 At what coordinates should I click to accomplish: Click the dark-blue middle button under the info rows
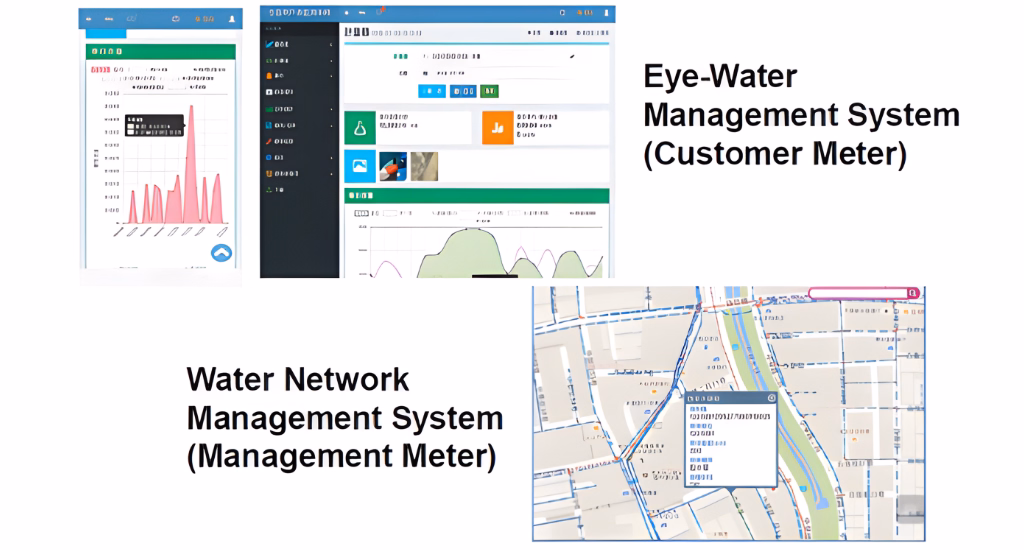coord(463,91)
